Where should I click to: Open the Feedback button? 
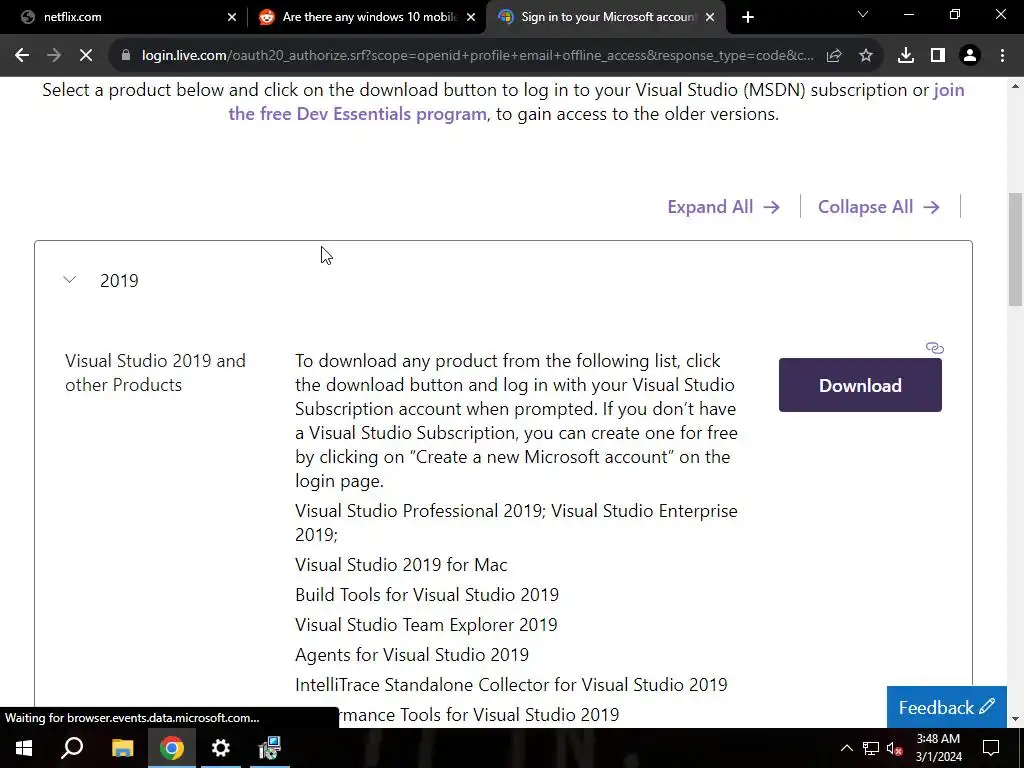946,707
